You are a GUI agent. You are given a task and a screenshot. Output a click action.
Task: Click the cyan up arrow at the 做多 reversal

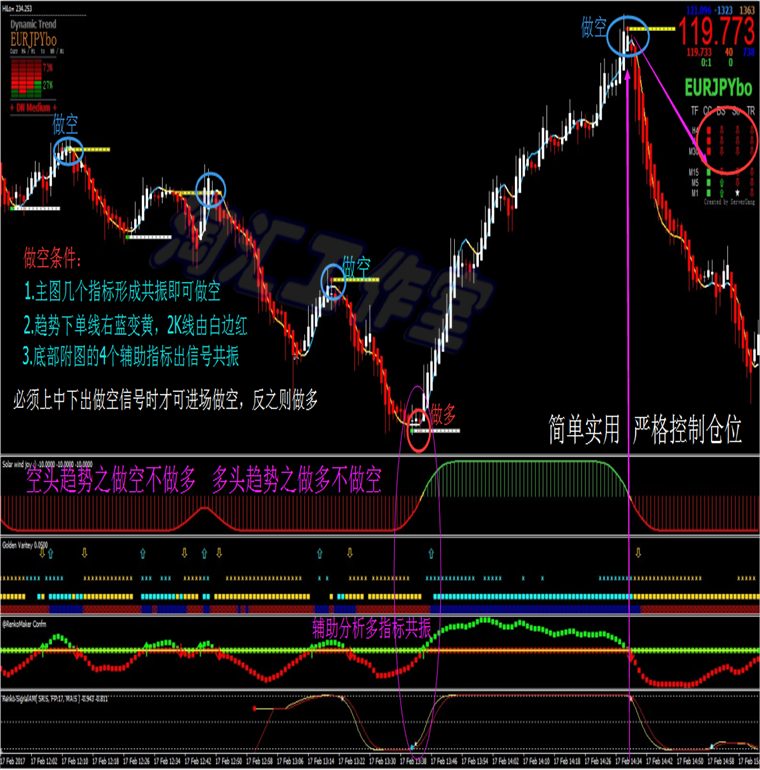coord(431,553)
